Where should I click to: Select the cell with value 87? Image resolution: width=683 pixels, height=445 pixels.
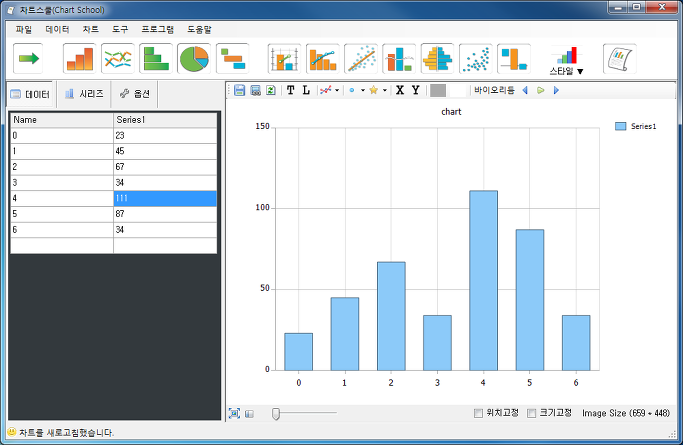point(165,214)
